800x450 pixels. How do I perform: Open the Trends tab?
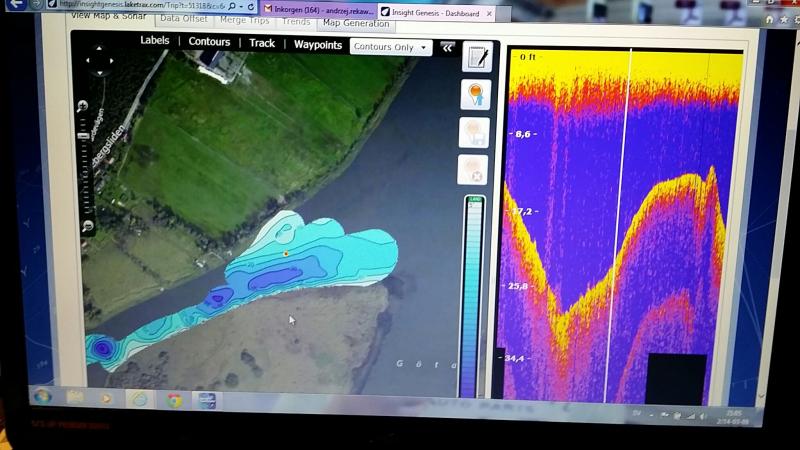(295, 20)
